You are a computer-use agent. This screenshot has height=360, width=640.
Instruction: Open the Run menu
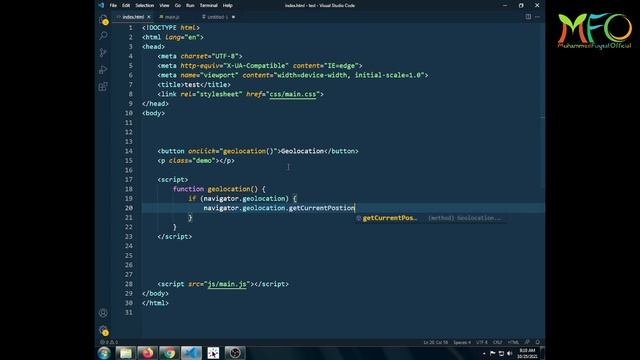[190, 5]
